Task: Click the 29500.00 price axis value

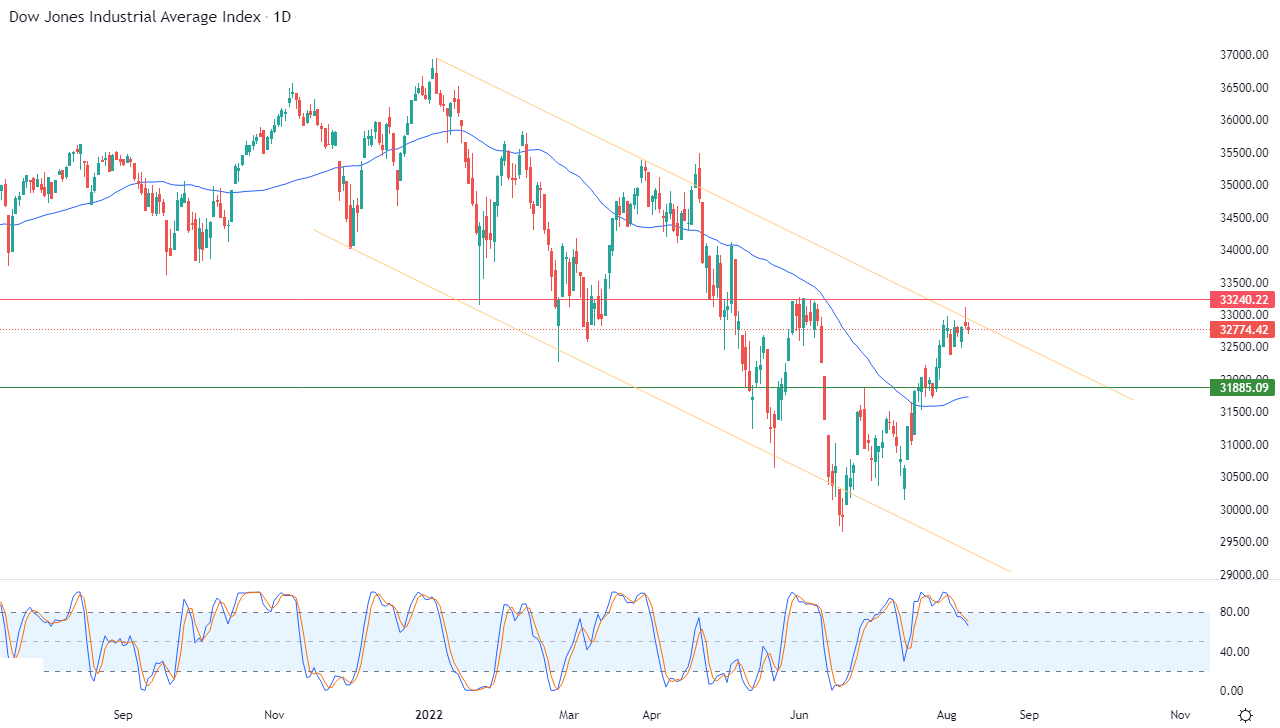Action: (x=1243, y=542)
